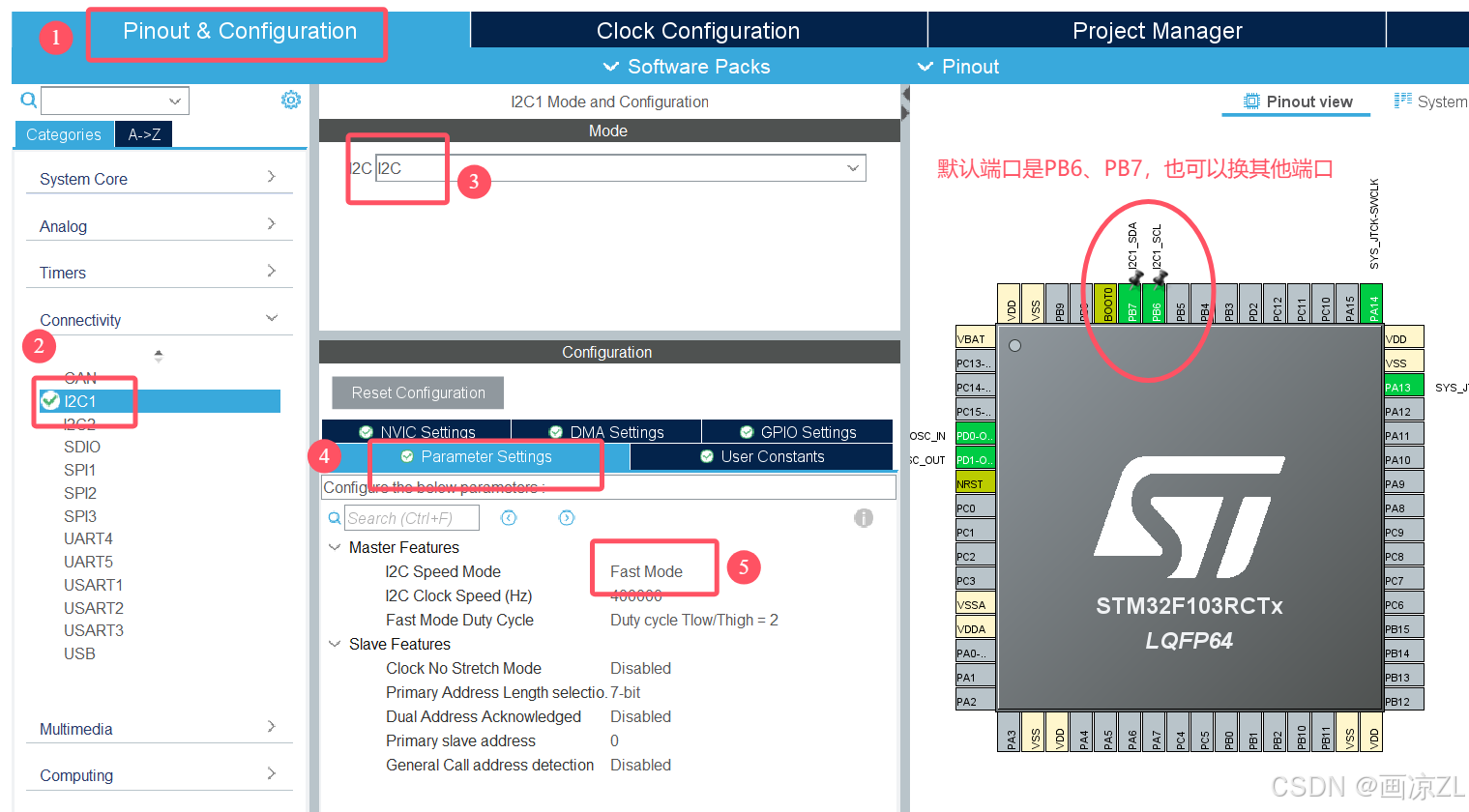Click the Primary slave address value 0
The image size is (1469, 812).
click(x=614, y=740)
